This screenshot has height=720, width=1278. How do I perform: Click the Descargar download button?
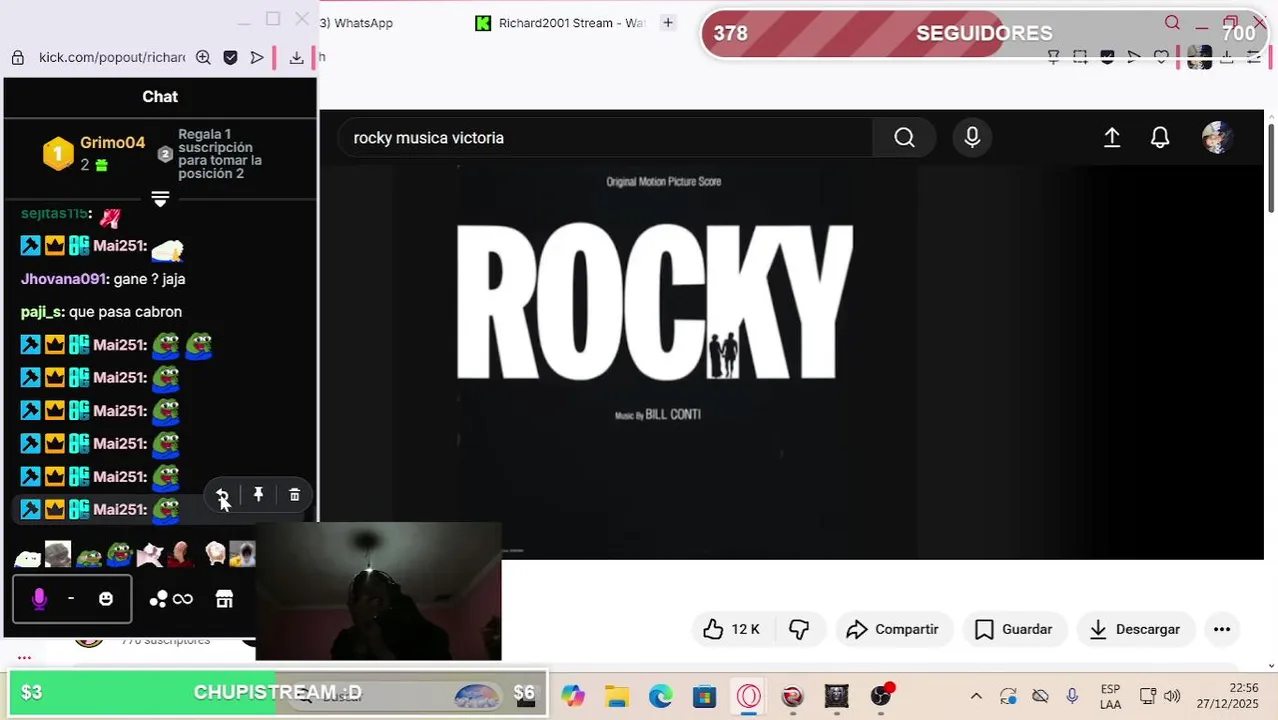[x=1135, y=629]
